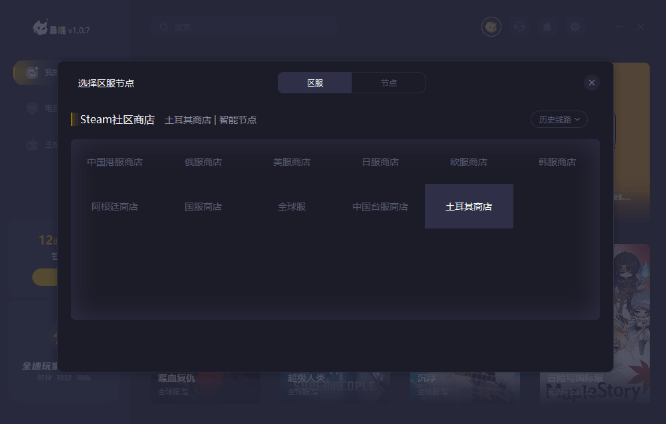Open the customer service headset icon

tap(519, 27)
